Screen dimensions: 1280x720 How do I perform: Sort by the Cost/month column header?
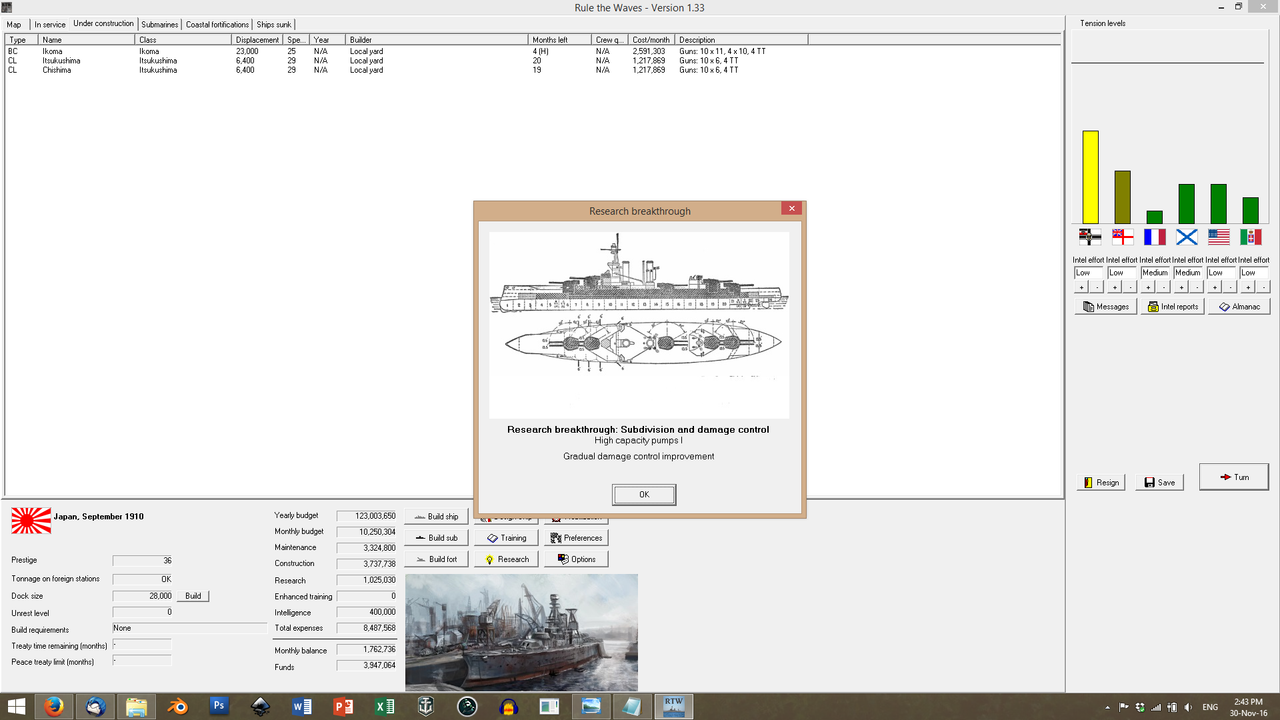[653, 40]
